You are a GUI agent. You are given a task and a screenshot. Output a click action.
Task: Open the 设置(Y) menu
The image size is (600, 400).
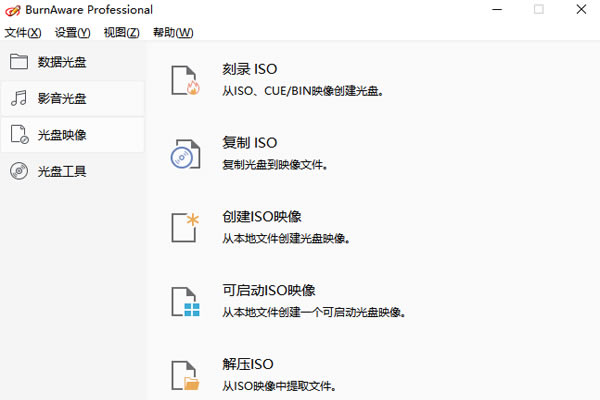[73, 33]
